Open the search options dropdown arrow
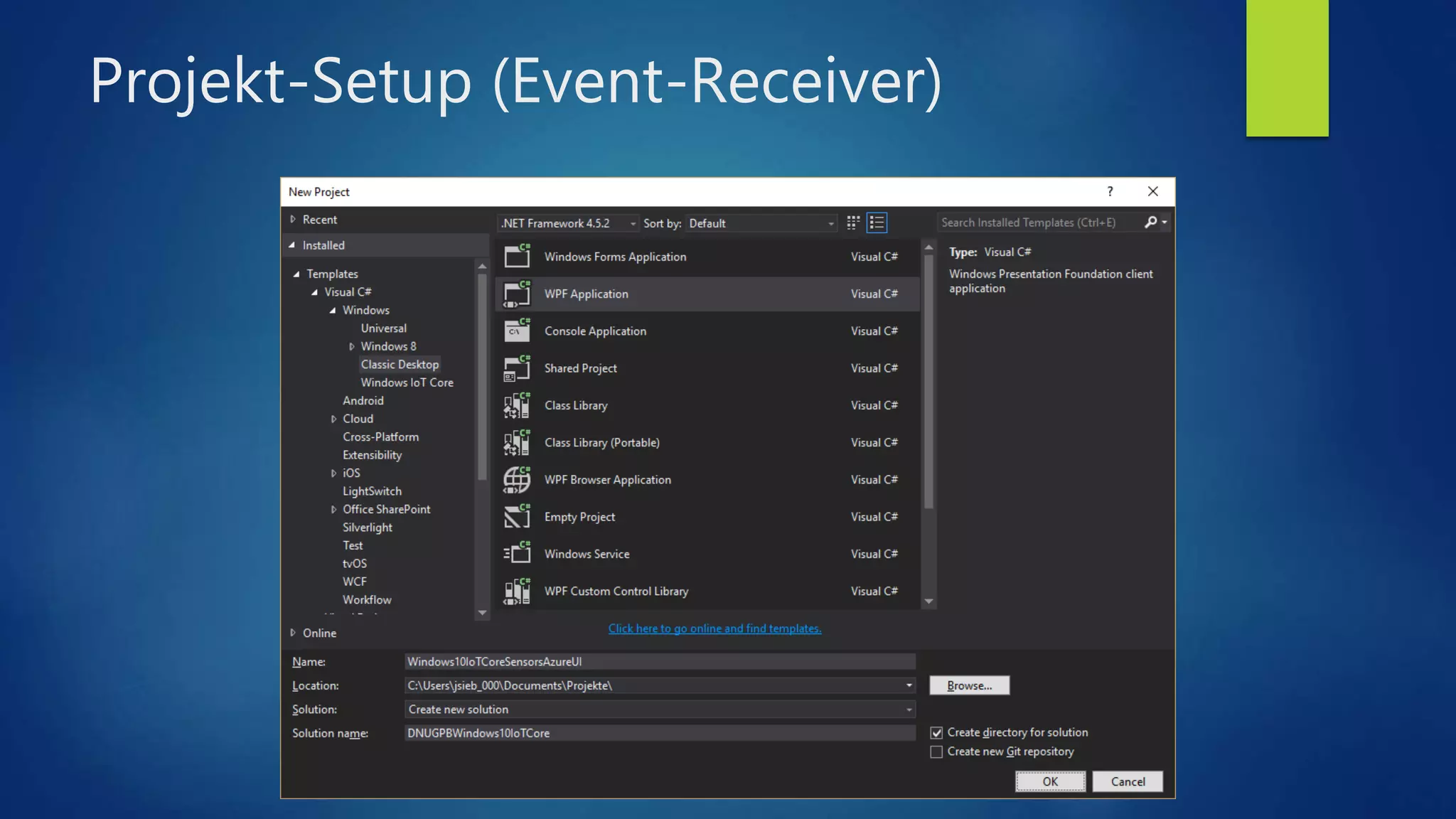1456x819 pixels. [x=1165, y=223]
